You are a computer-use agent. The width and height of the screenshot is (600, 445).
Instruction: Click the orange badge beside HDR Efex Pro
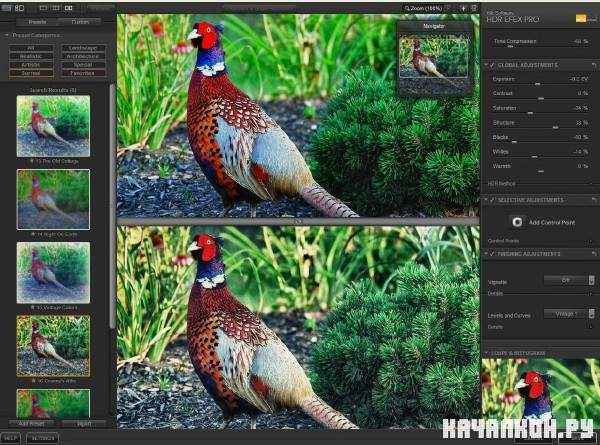580,18
